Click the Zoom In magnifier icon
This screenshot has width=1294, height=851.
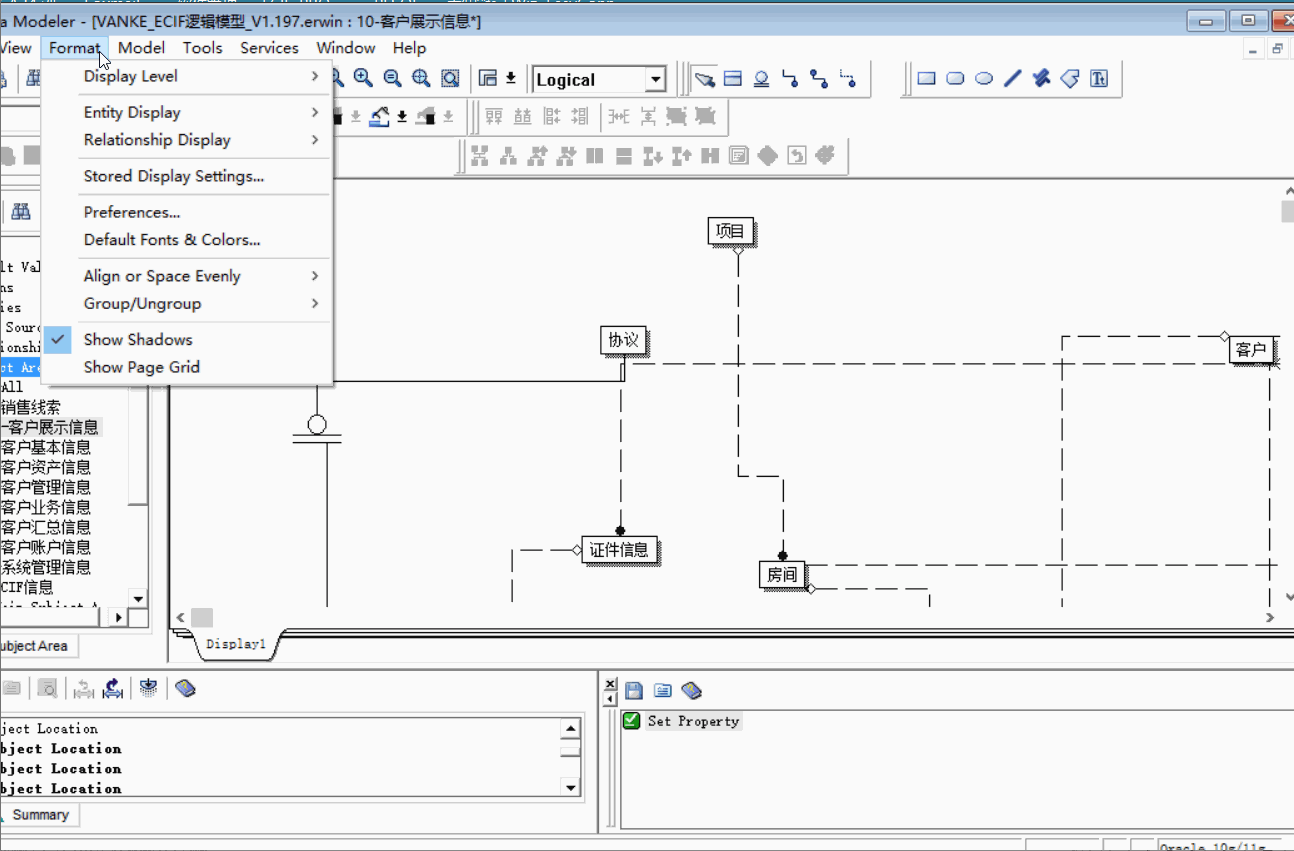(363, 78)
